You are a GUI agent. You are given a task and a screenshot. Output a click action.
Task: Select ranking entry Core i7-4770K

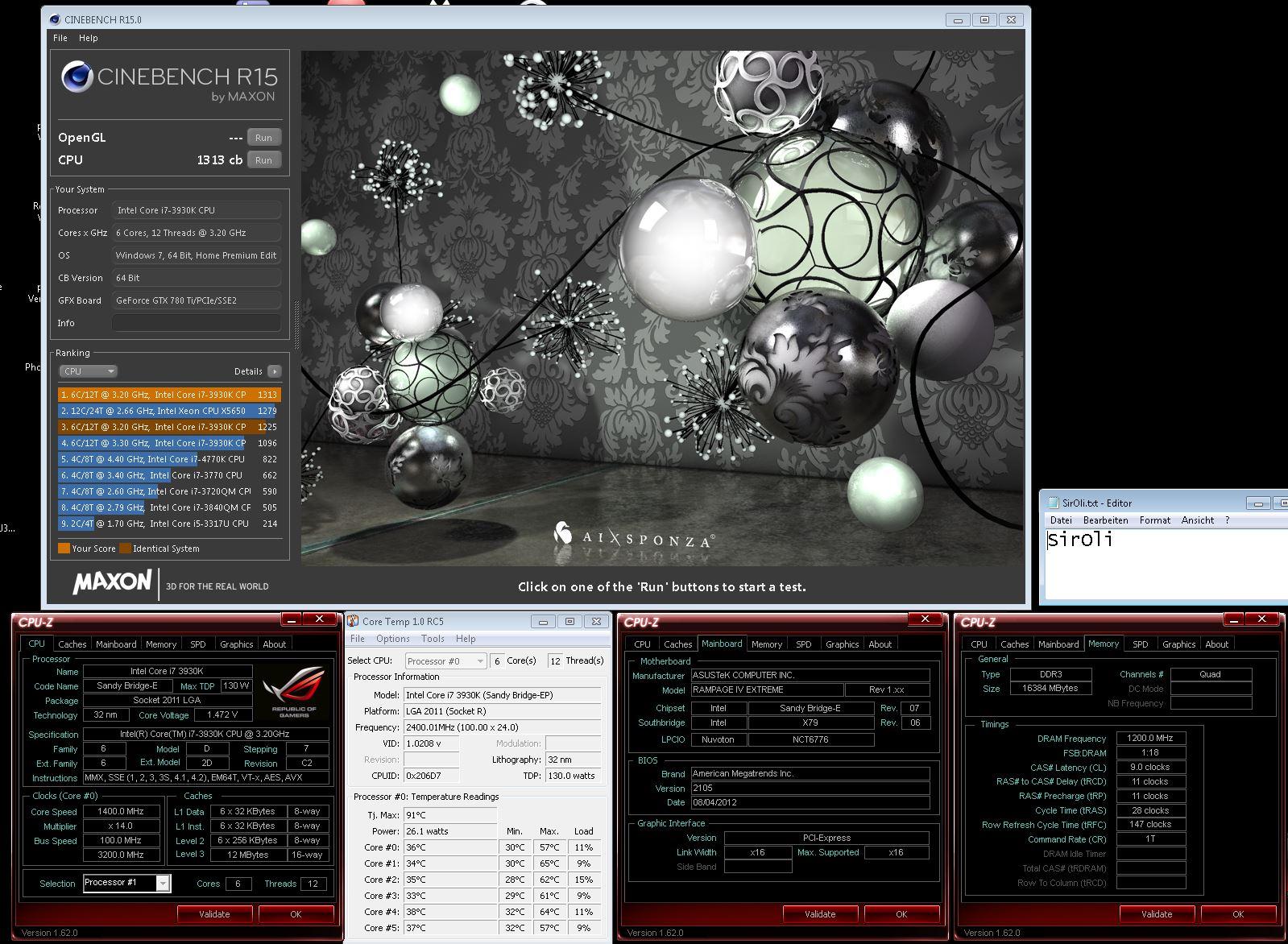[x=168, y=459]
